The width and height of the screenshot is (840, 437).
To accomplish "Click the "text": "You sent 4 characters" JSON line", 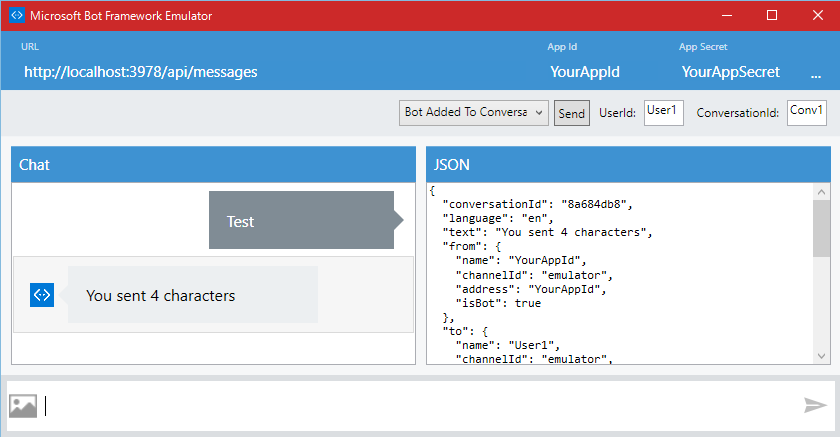I will tap(547, 232).
